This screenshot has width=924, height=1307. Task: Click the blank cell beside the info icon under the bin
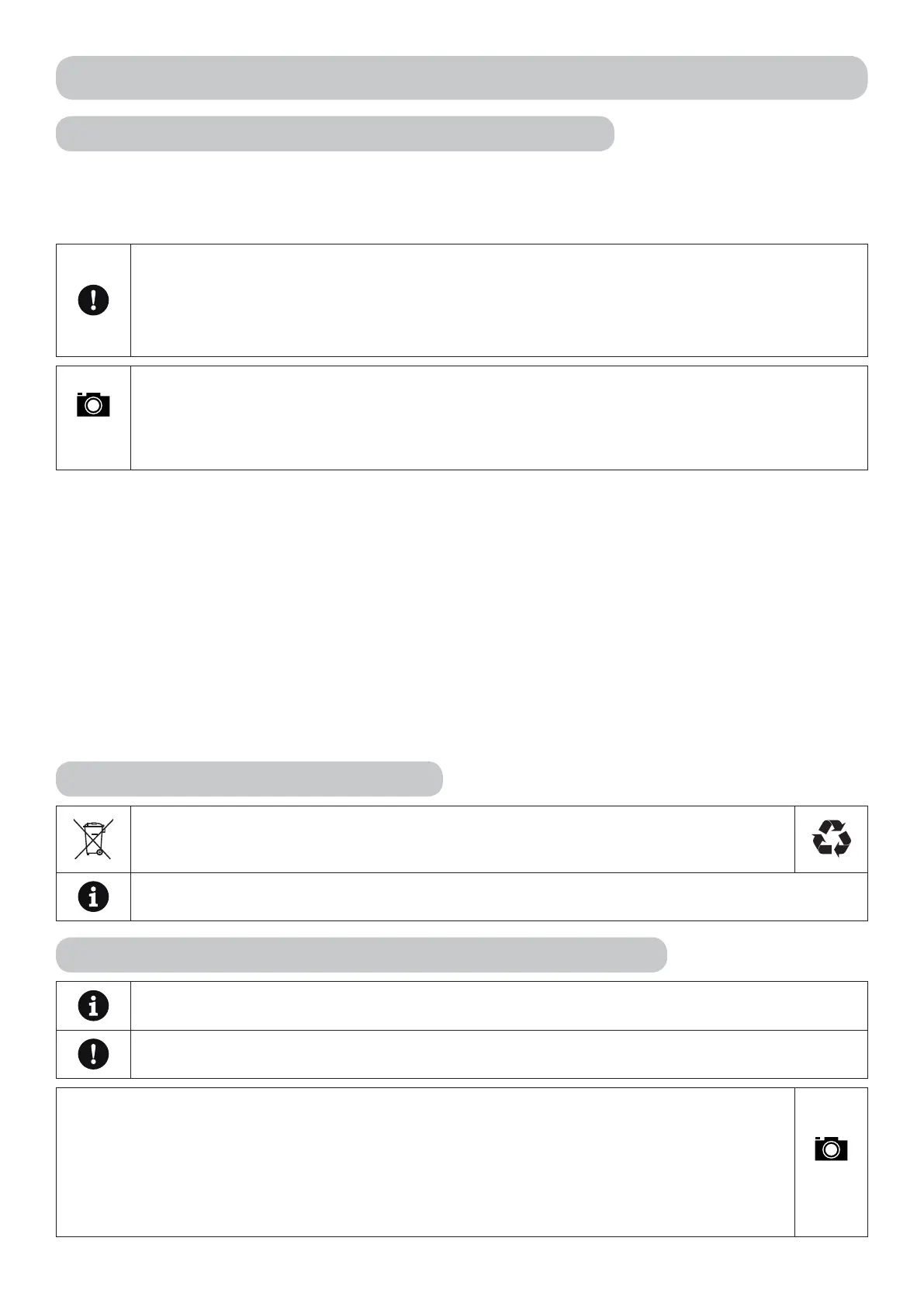tap(498, 896)
